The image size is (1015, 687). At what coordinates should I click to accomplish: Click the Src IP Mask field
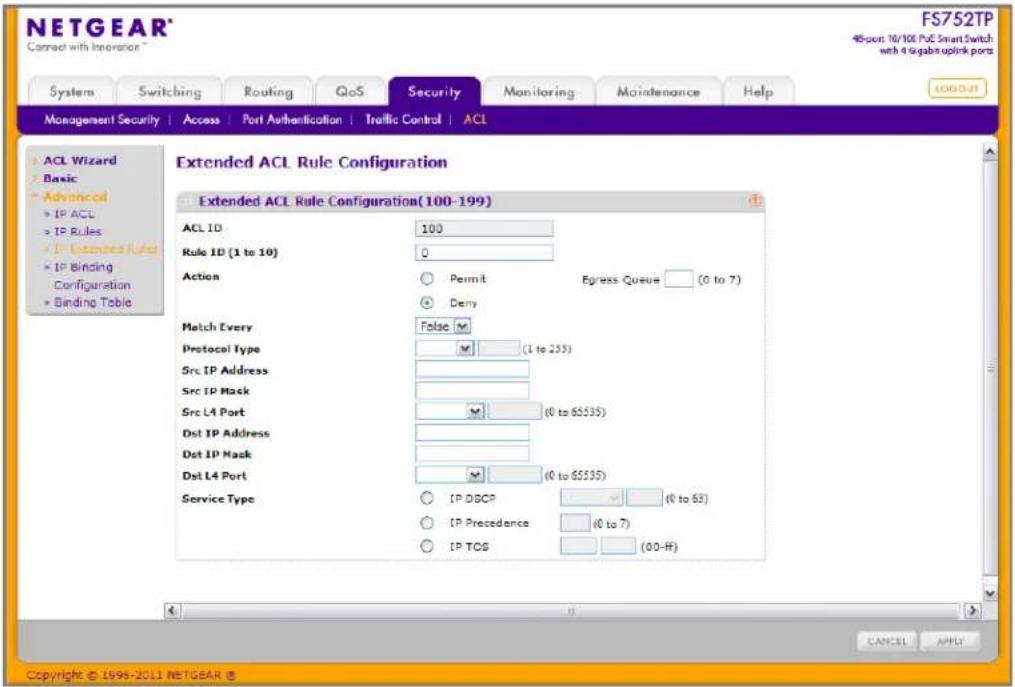click(472, 390)
